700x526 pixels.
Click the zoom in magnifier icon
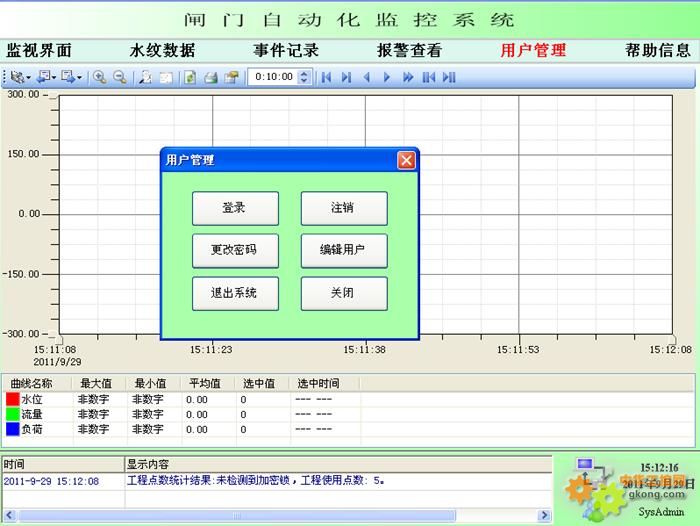pos(100,77)
